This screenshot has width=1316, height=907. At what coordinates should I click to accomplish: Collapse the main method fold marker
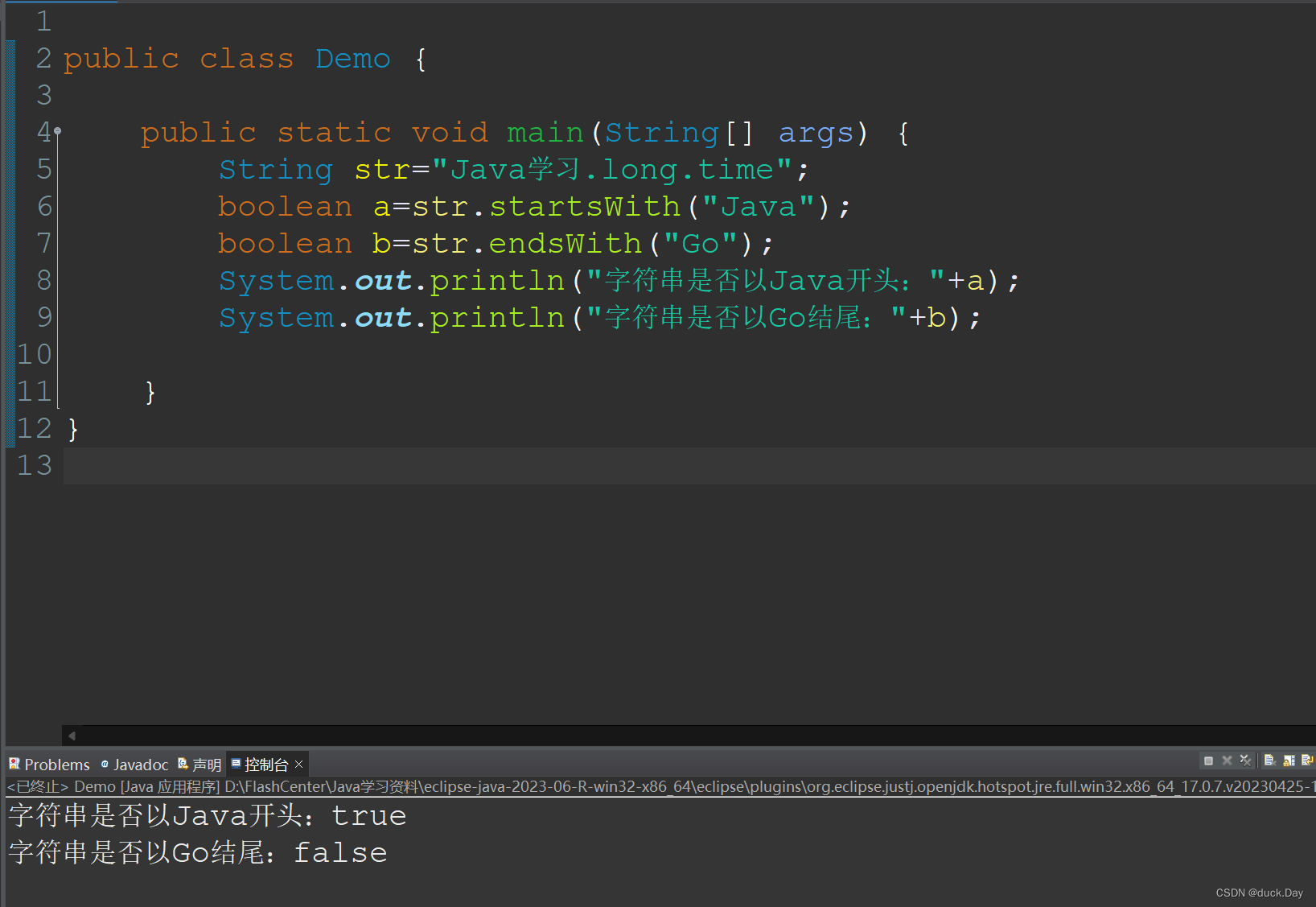[x=57, y=130]
